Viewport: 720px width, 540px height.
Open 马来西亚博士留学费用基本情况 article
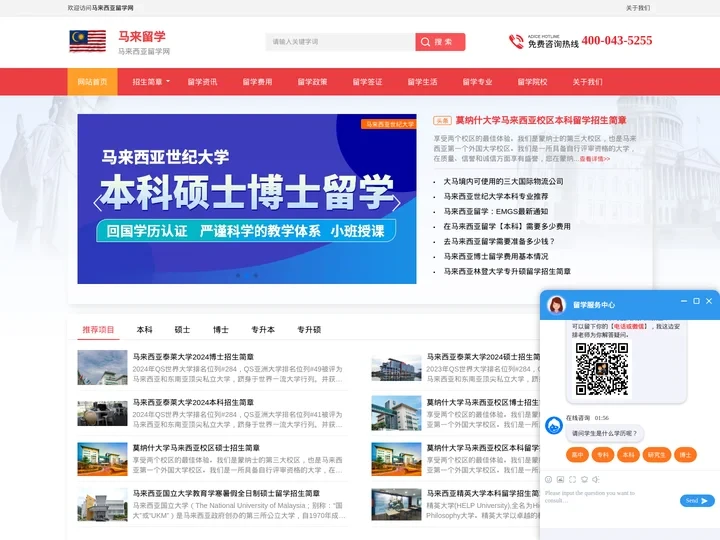[496, 256]
